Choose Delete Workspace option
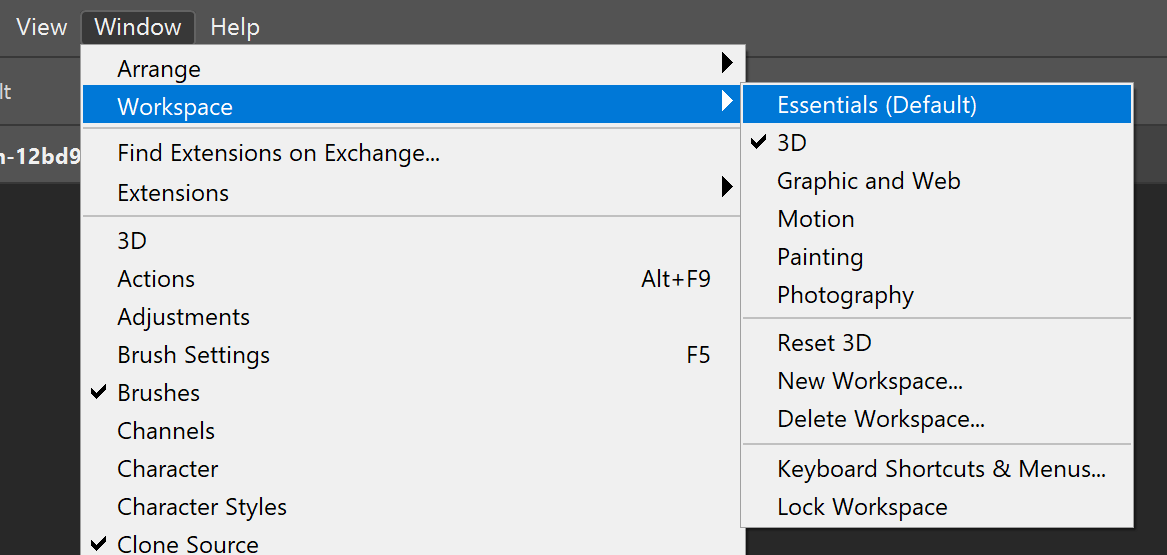This screenshot has width=1167, height=555. click(x=880, y=419)
